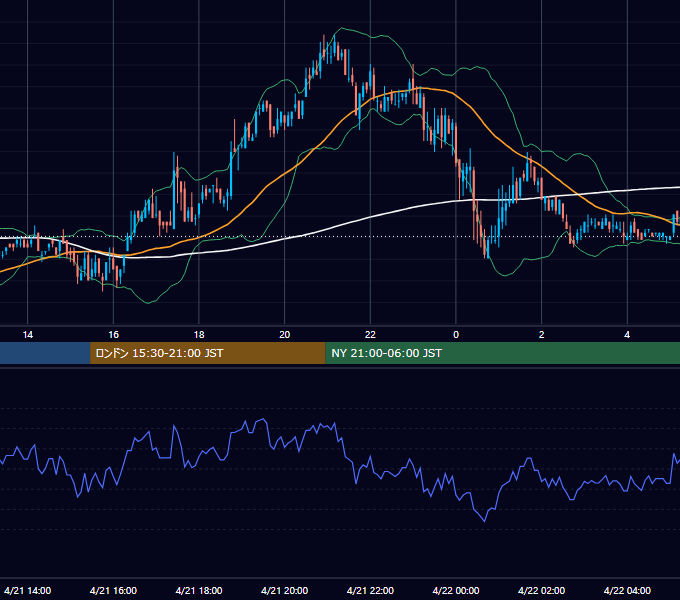Click the 4/22 00:00 time label

(456, 590)
